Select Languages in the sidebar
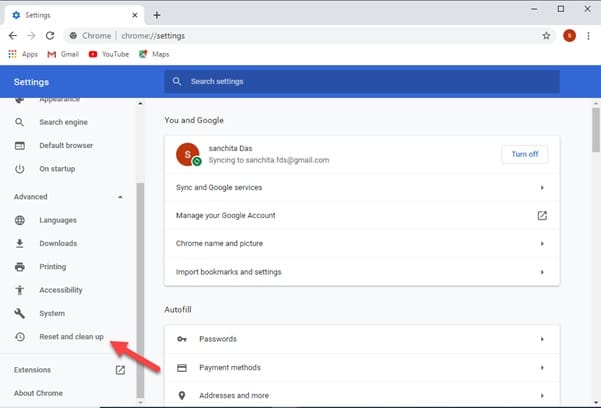The width and height of the screenshot is (601, 408). tap(58, 220)
